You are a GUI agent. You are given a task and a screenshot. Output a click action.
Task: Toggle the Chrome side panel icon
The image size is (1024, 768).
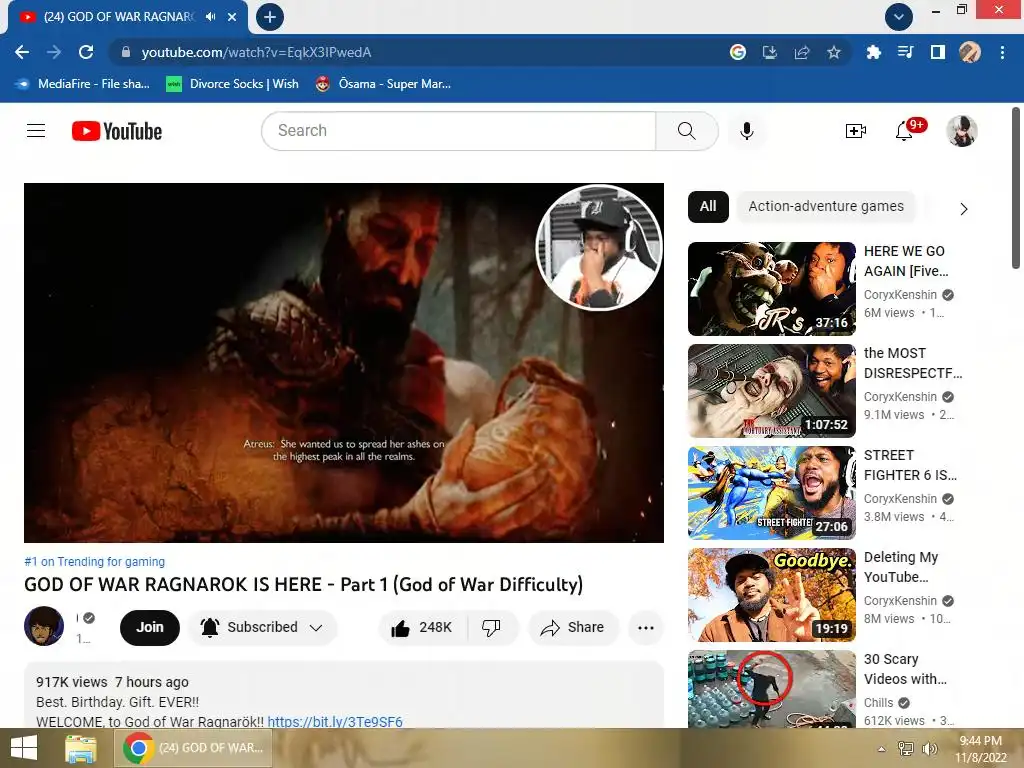click(x=938, y=52)
